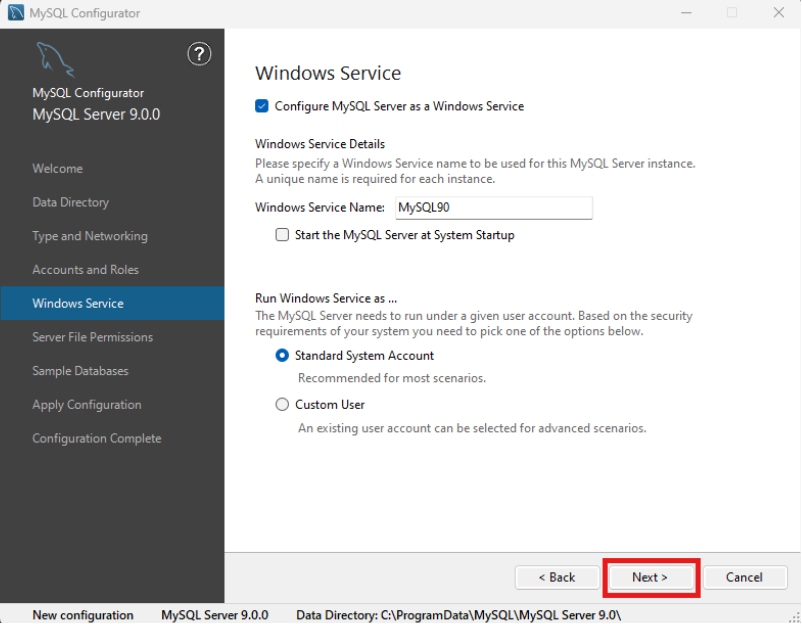
Task: Select the Custom User radio button
Action: tap(282, 405)
